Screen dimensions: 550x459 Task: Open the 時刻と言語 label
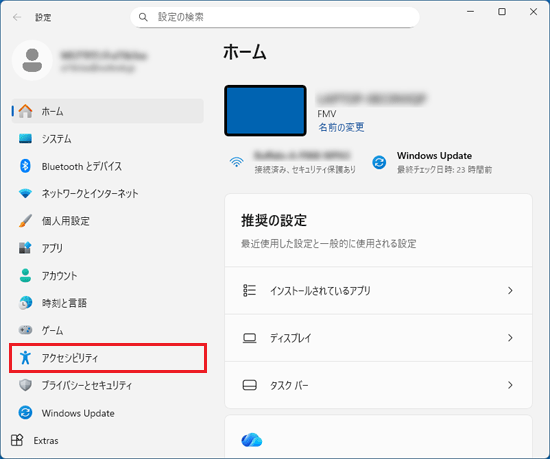tap(64, 303)
